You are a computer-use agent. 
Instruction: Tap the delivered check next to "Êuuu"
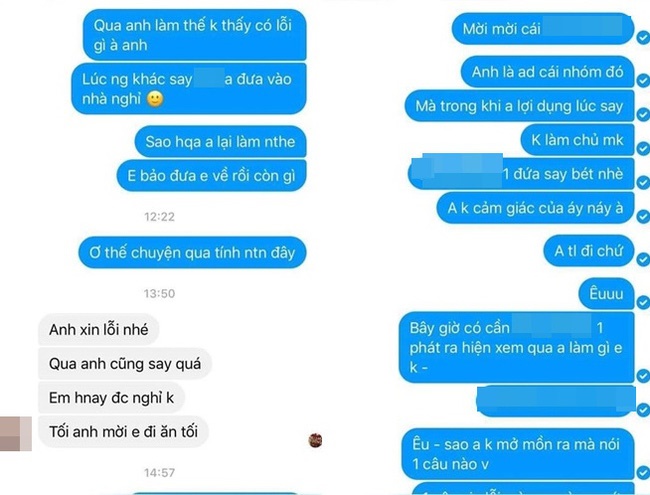pyautogui.click(x=643, y=302)
